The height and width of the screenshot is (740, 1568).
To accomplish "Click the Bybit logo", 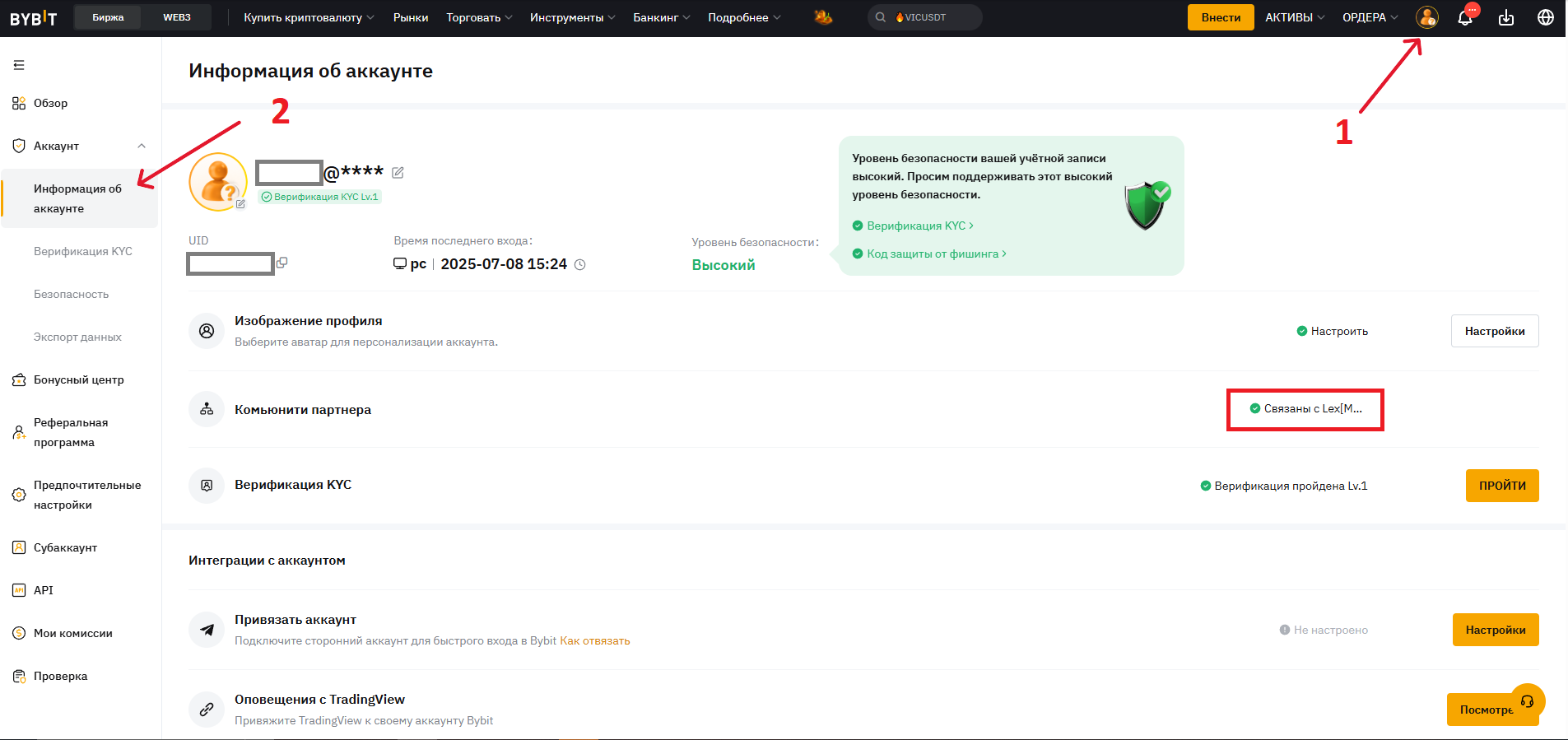I will tap(33, 17).
